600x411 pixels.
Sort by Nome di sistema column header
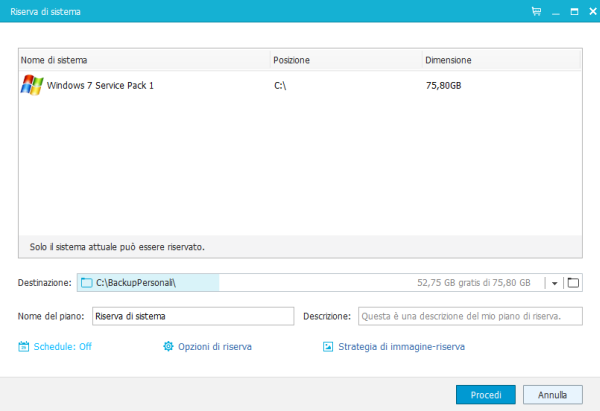point(144,60)
